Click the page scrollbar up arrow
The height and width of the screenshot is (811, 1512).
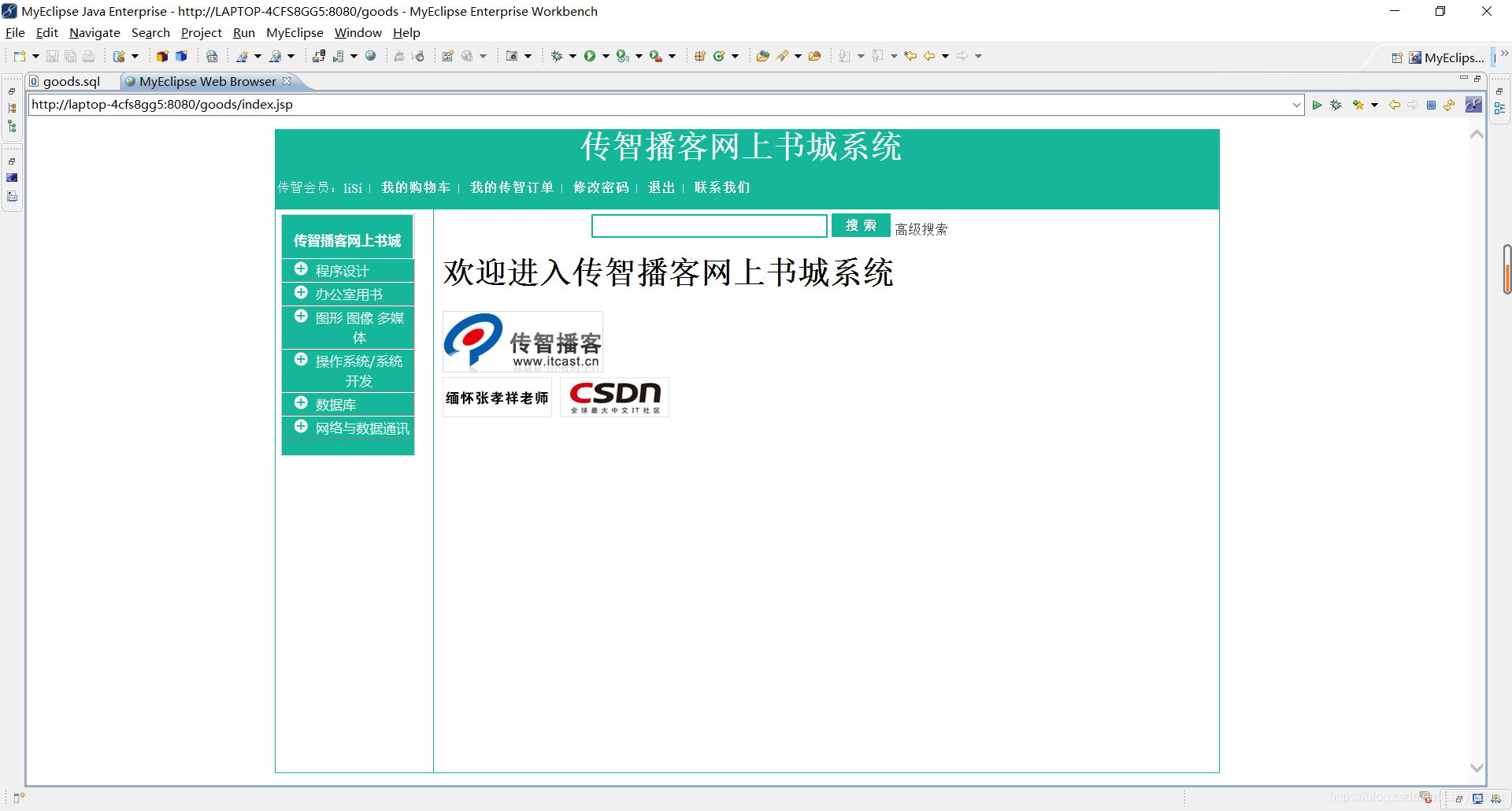click(1477, 135)
